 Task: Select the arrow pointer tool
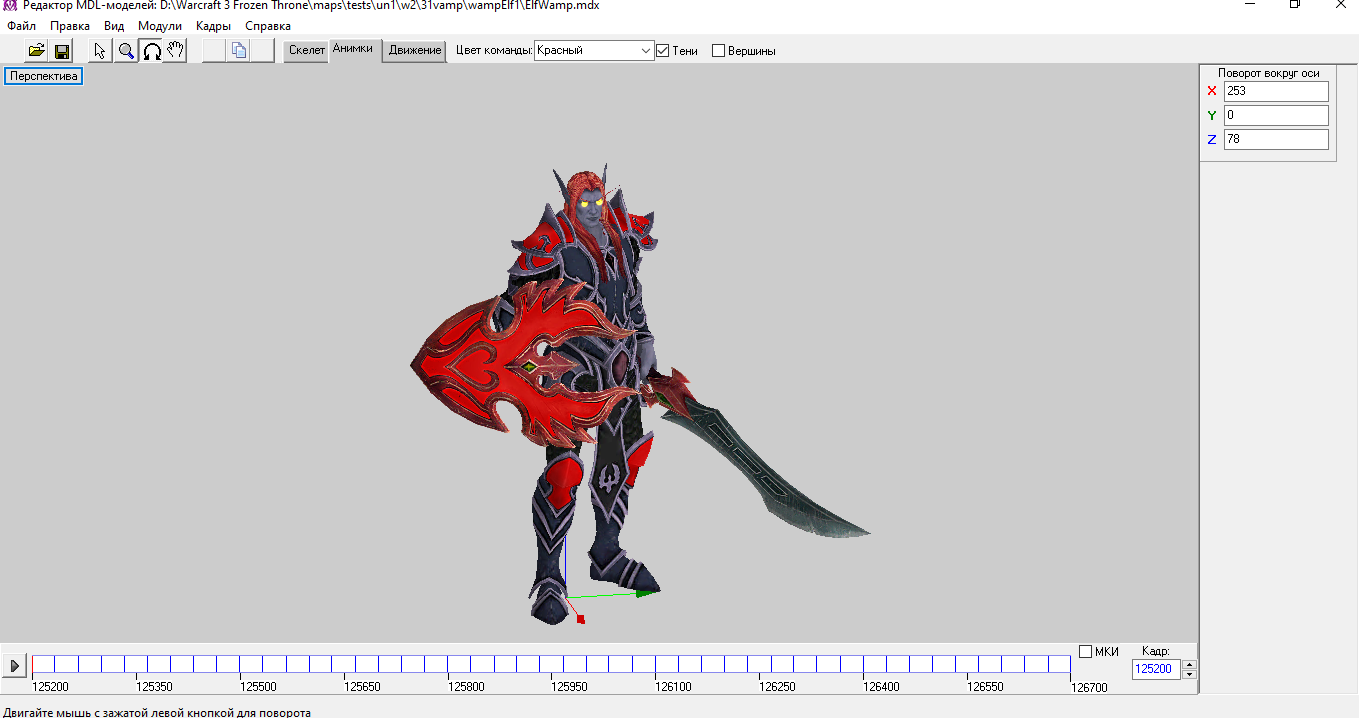(100, 51)
